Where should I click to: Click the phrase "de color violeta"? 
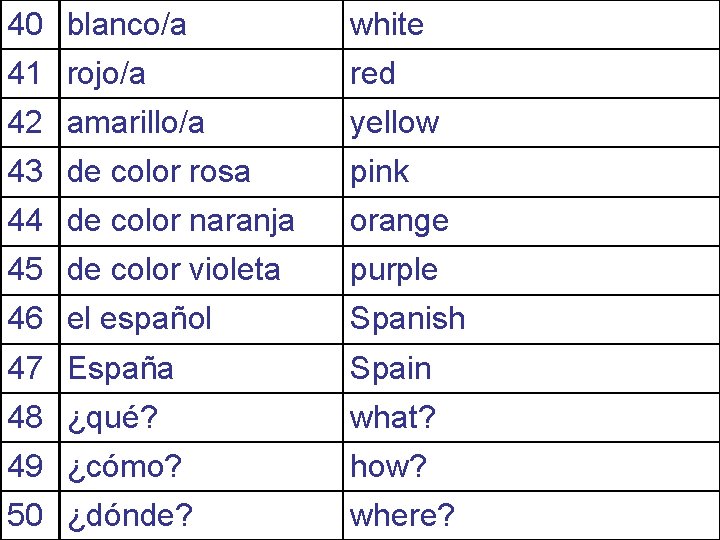(x=173, y=270)
